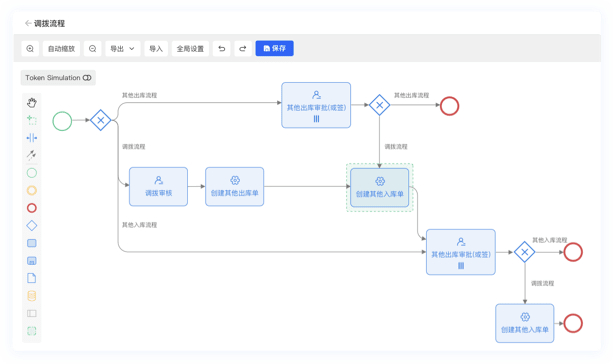
Task: Select the gateway right after the start event
Action: 101,120
